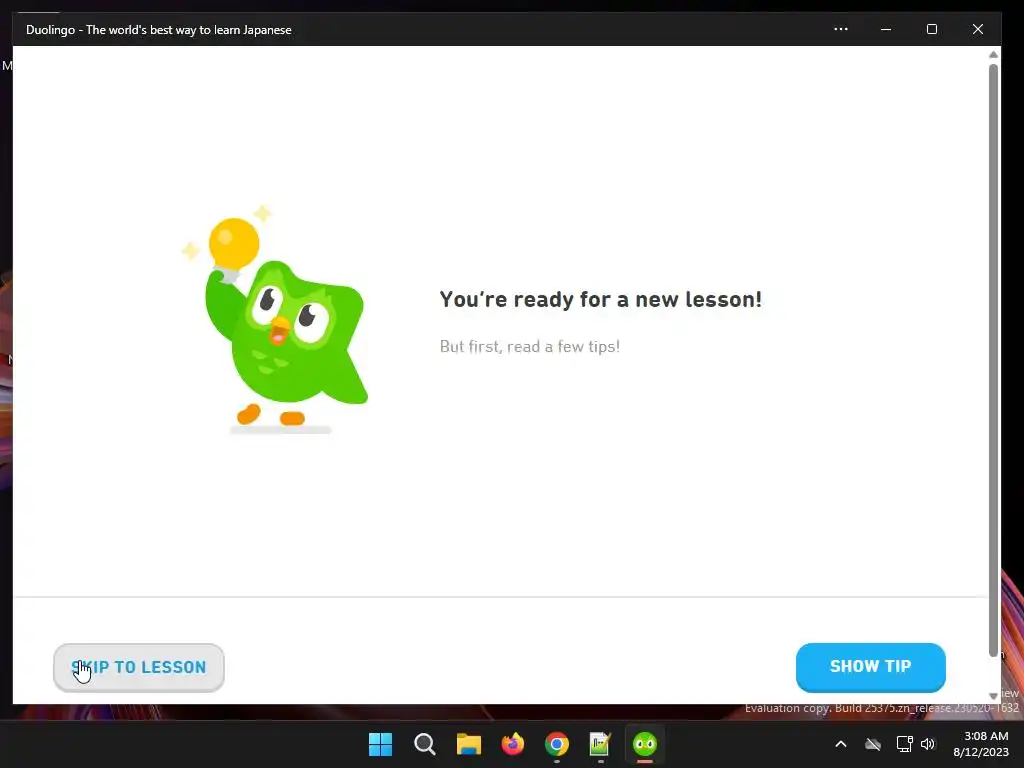Viewport: 1024px width, 768px height.
Task: Click the scrollbar down arrow
Action: pos(993,696)
